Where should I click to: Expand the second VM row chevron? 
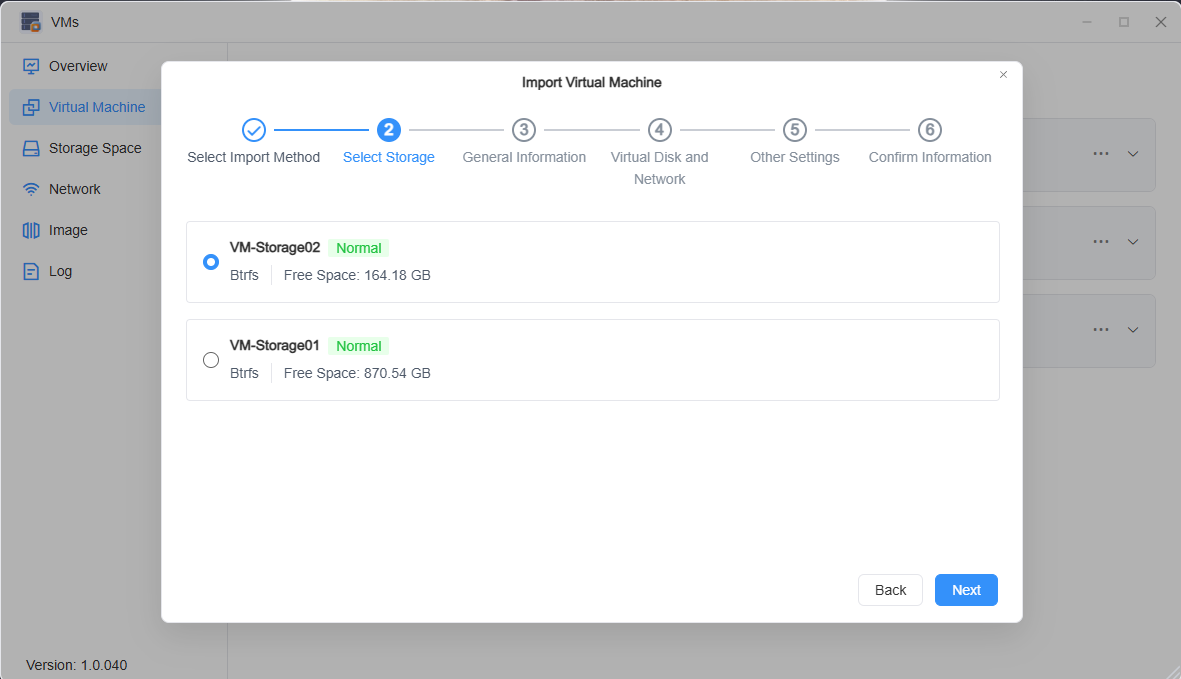coord(1133,242)
